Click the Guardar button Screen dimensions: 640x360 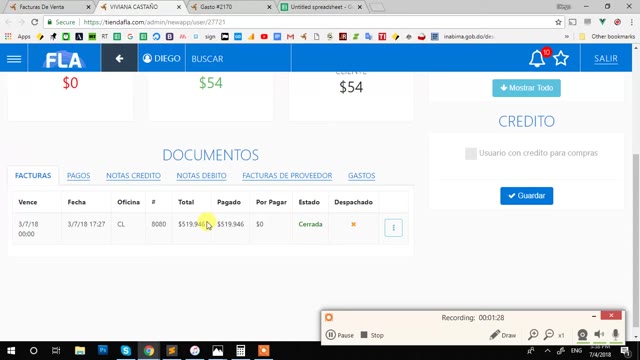(527, 196)
